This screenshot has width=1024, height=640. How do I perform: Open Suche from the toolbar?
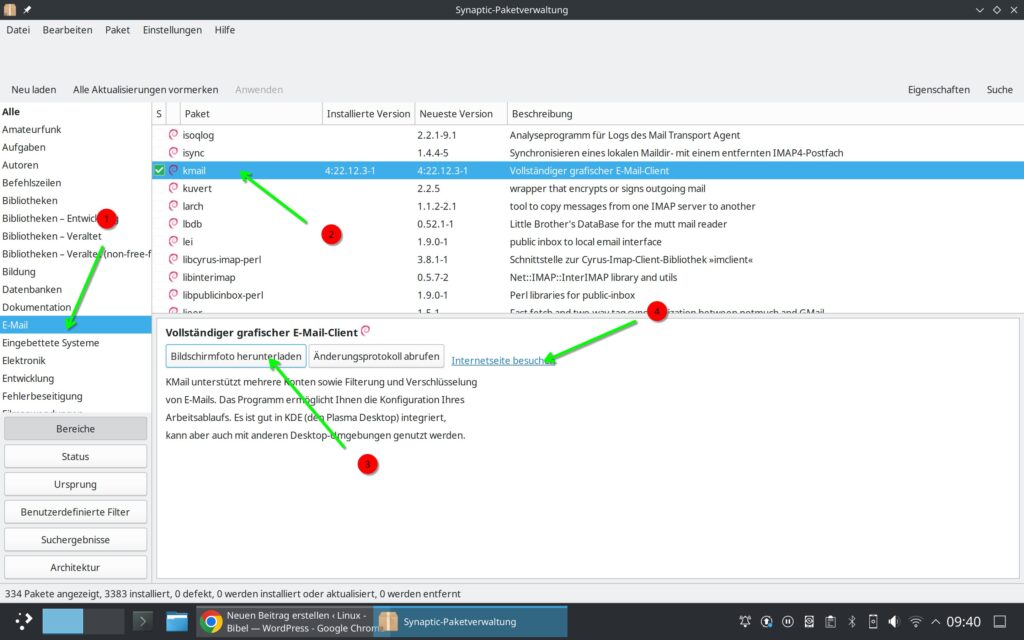999,89
